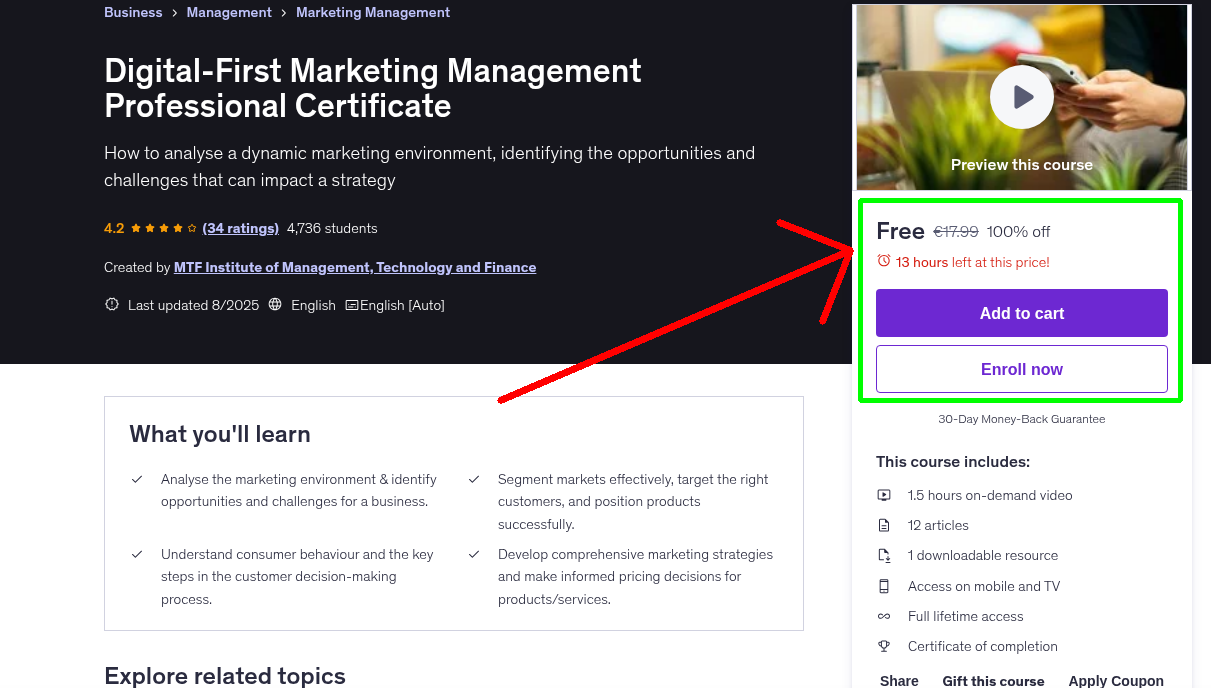Select Apply Coupon
1211x688 pixels.
pos(1116,680)
